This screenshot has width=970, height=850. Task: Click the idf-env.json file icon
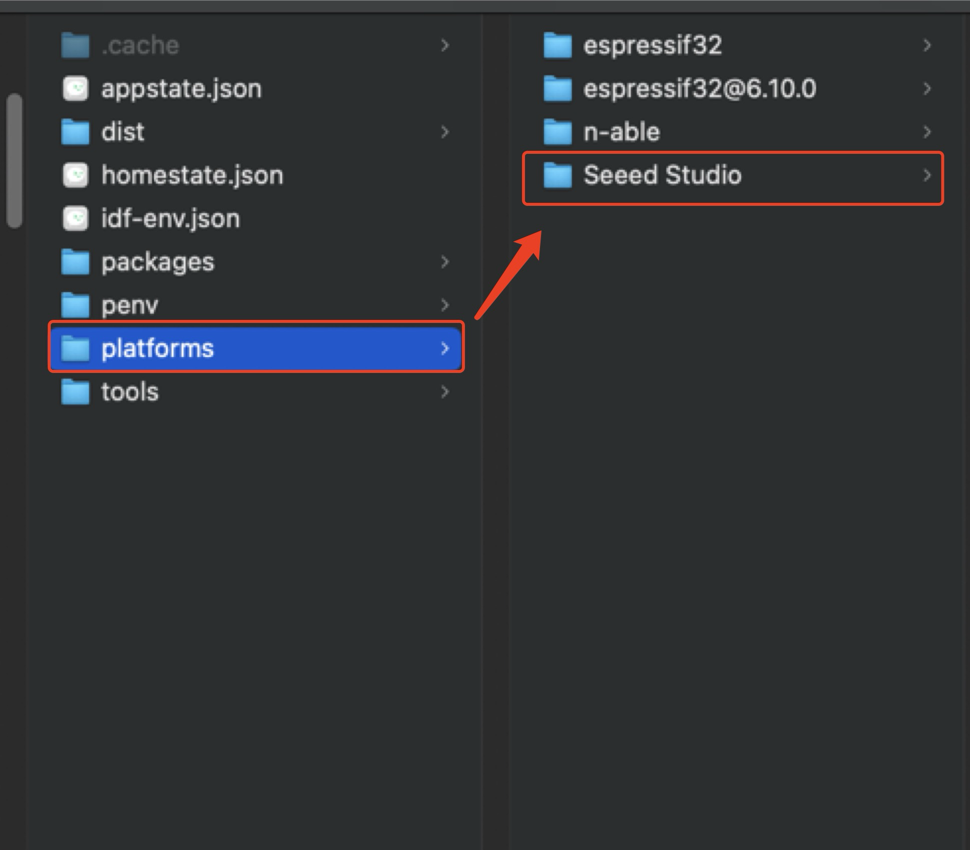coord(75,218)
